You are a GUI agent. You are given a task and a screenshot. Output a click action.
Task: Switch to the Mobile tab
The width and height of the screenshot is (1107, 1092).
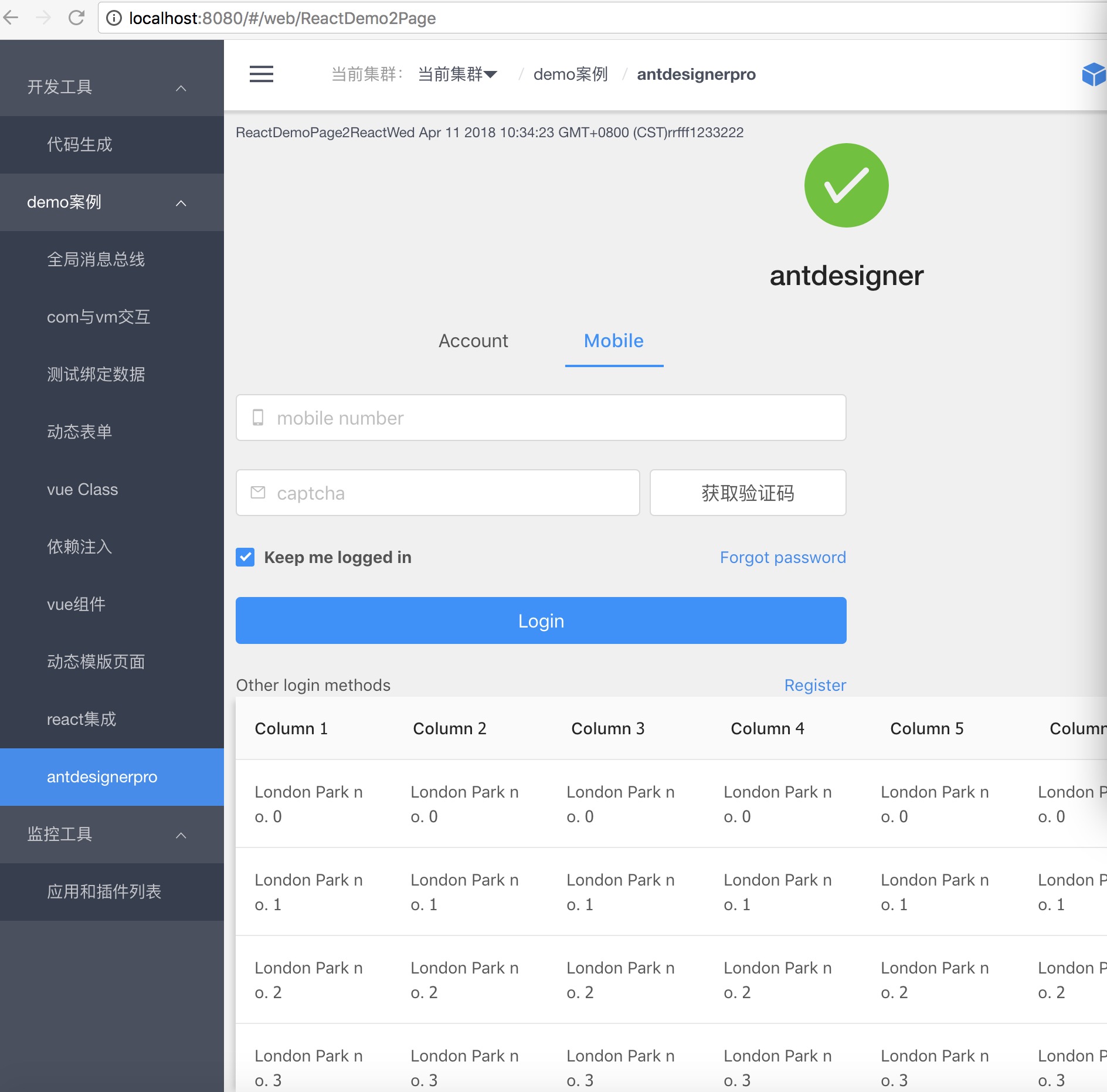(614, 341)
